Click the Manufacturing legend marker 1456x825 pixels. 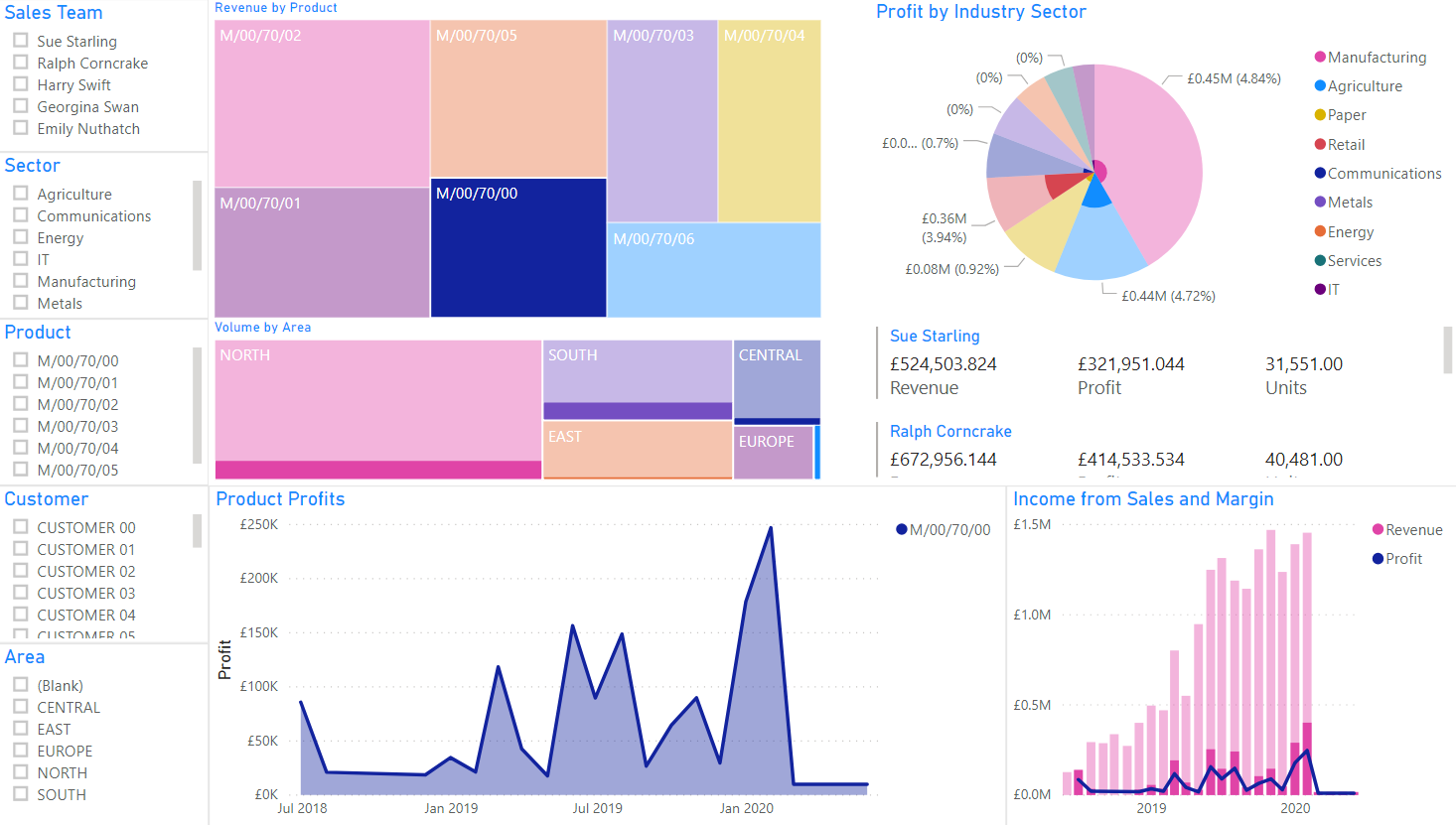pos(1320,57)
